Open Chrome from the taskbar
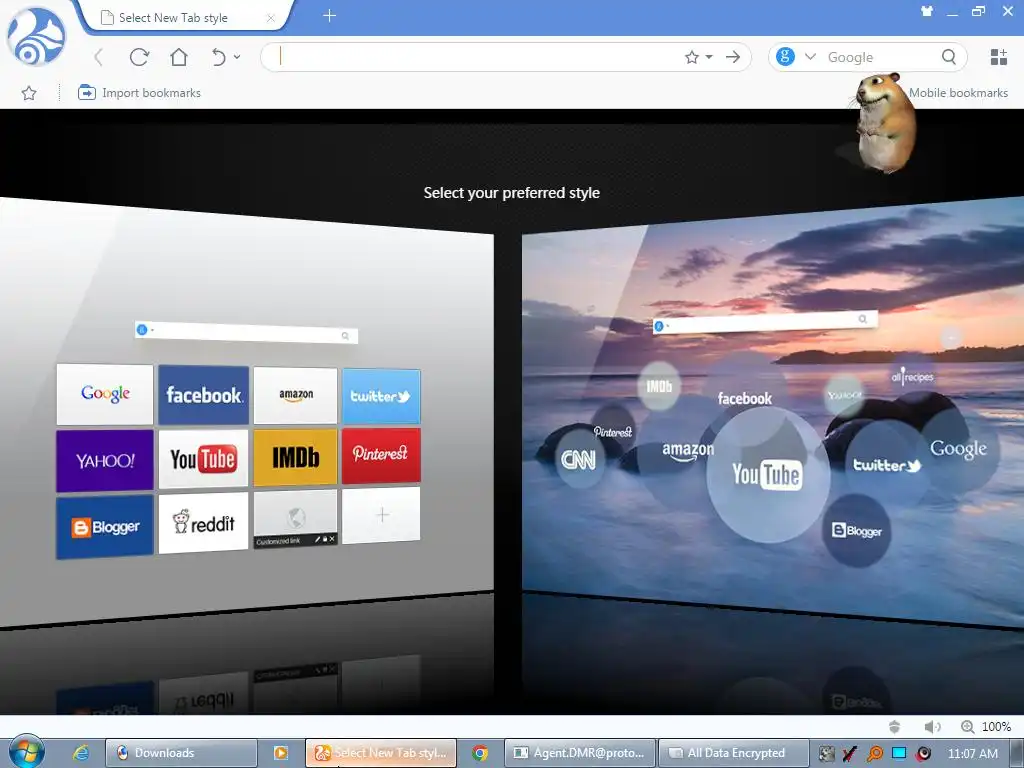 click(x=480, y=753)
